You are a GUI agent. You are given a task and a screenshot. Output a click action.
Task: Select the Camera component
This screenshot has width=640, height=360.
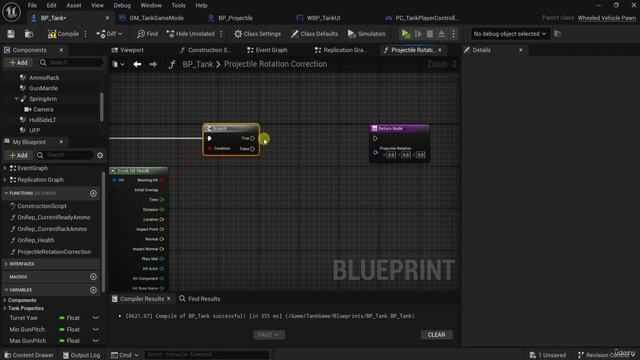(43, 109)
